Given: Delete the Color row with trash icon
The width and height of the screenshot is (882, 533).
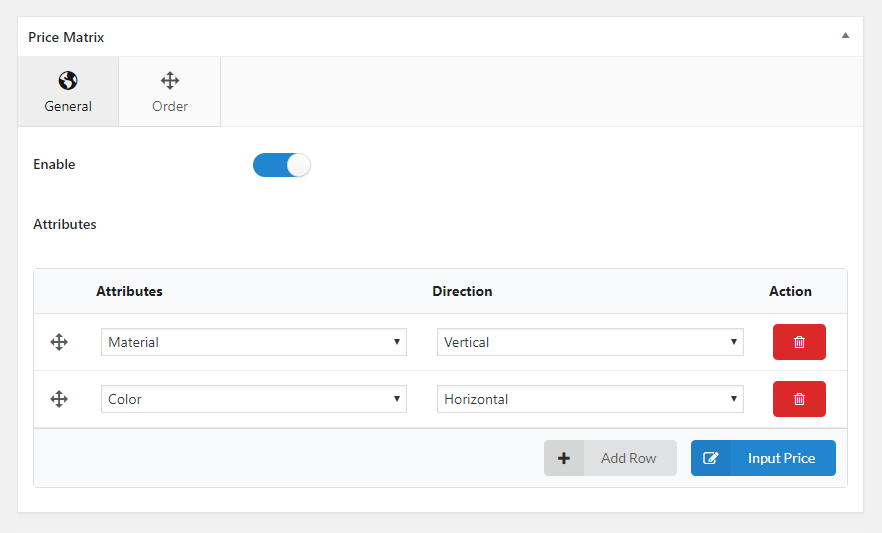Looking at the screenshot, I should (799, 399).
